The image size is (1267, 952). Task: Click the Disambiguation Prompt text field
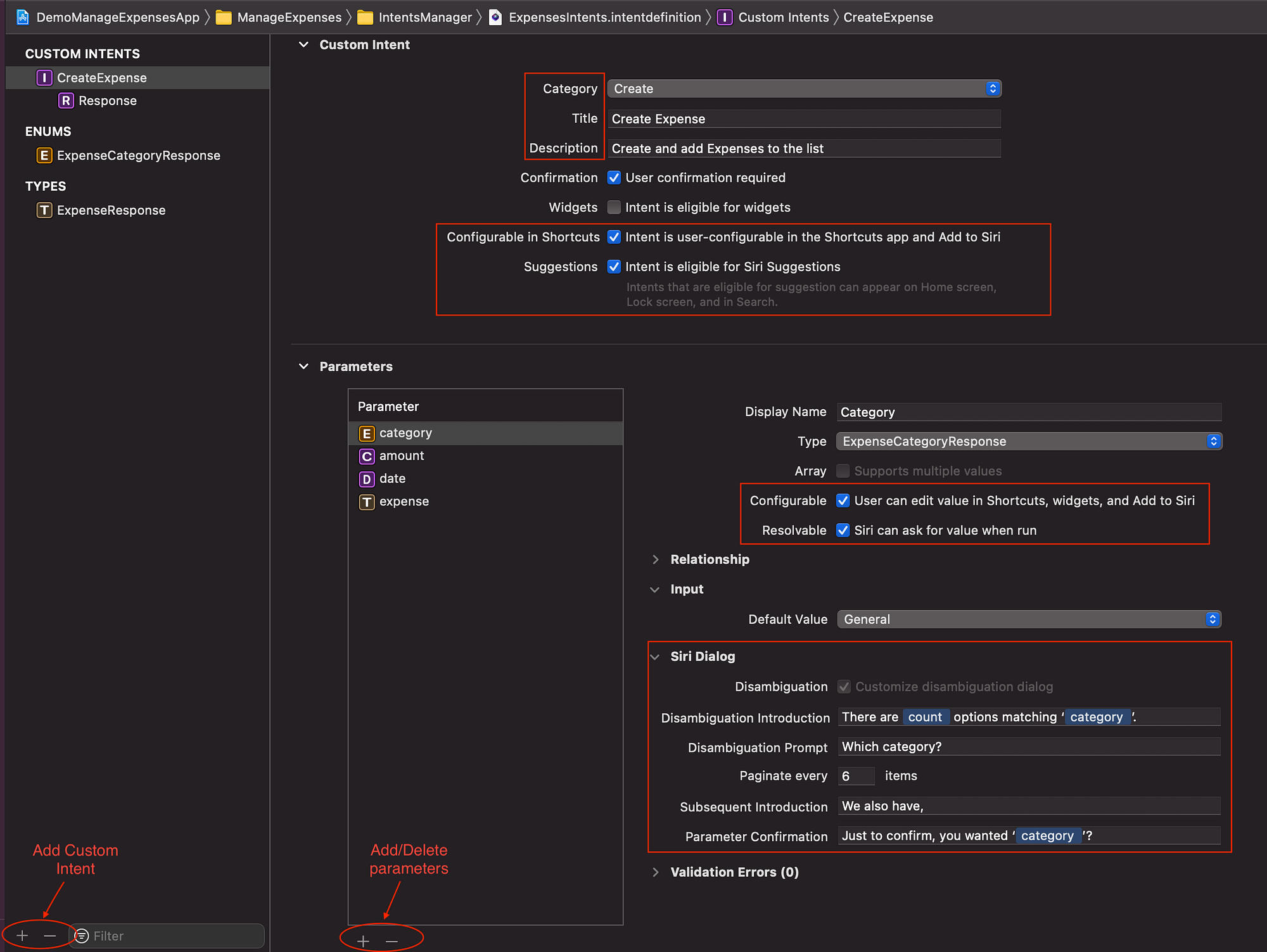1028,747
